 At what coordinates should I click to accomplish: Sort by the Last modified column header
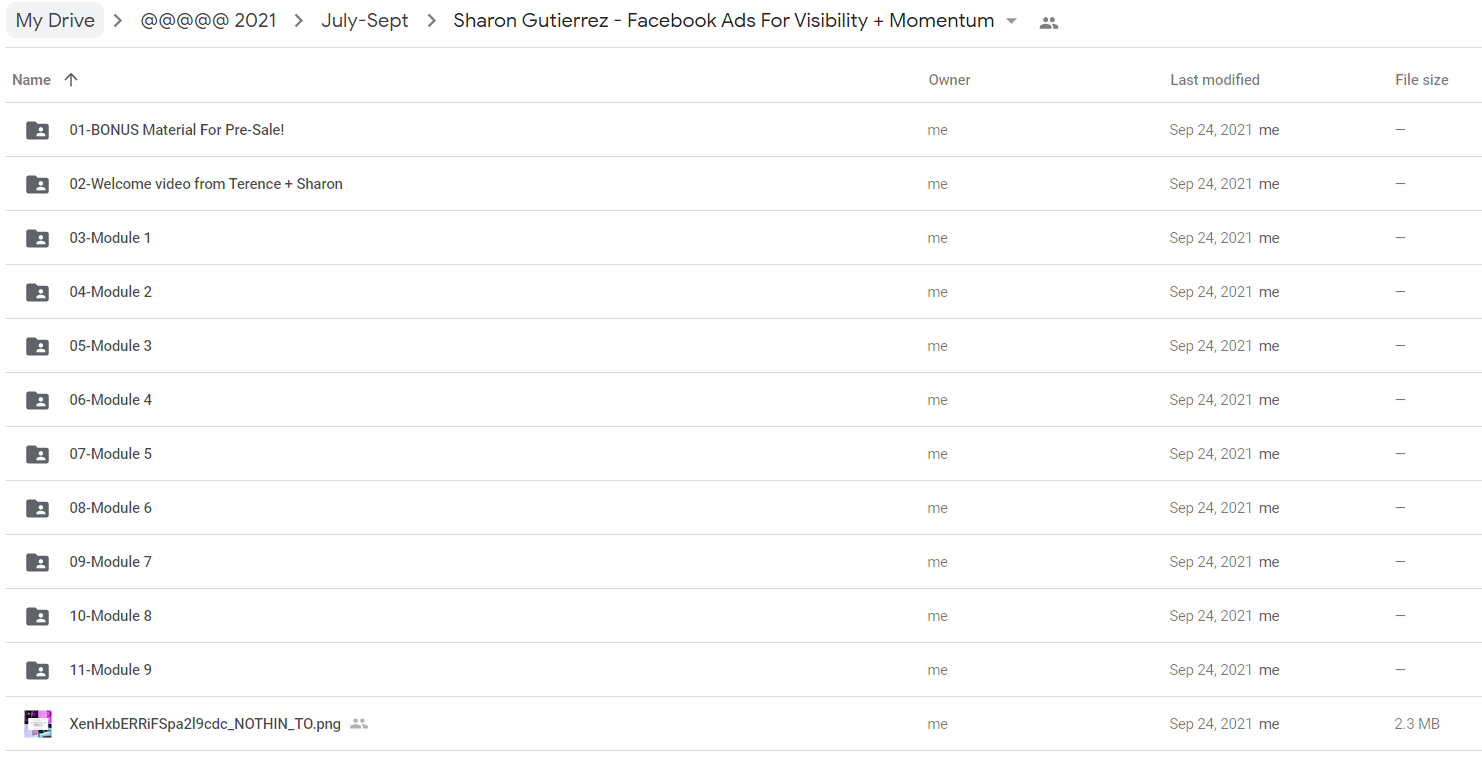[1214, 80]
